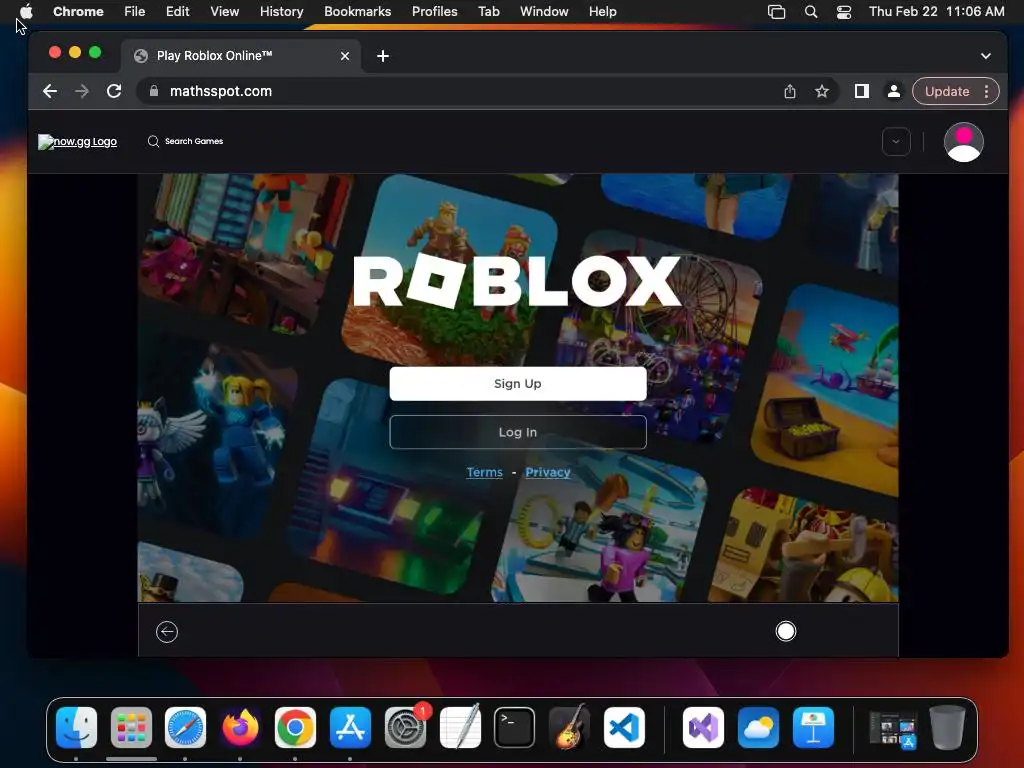1024x768 pixels.
Task: Click the date and time clock
Action: click(x=936, y=11)
